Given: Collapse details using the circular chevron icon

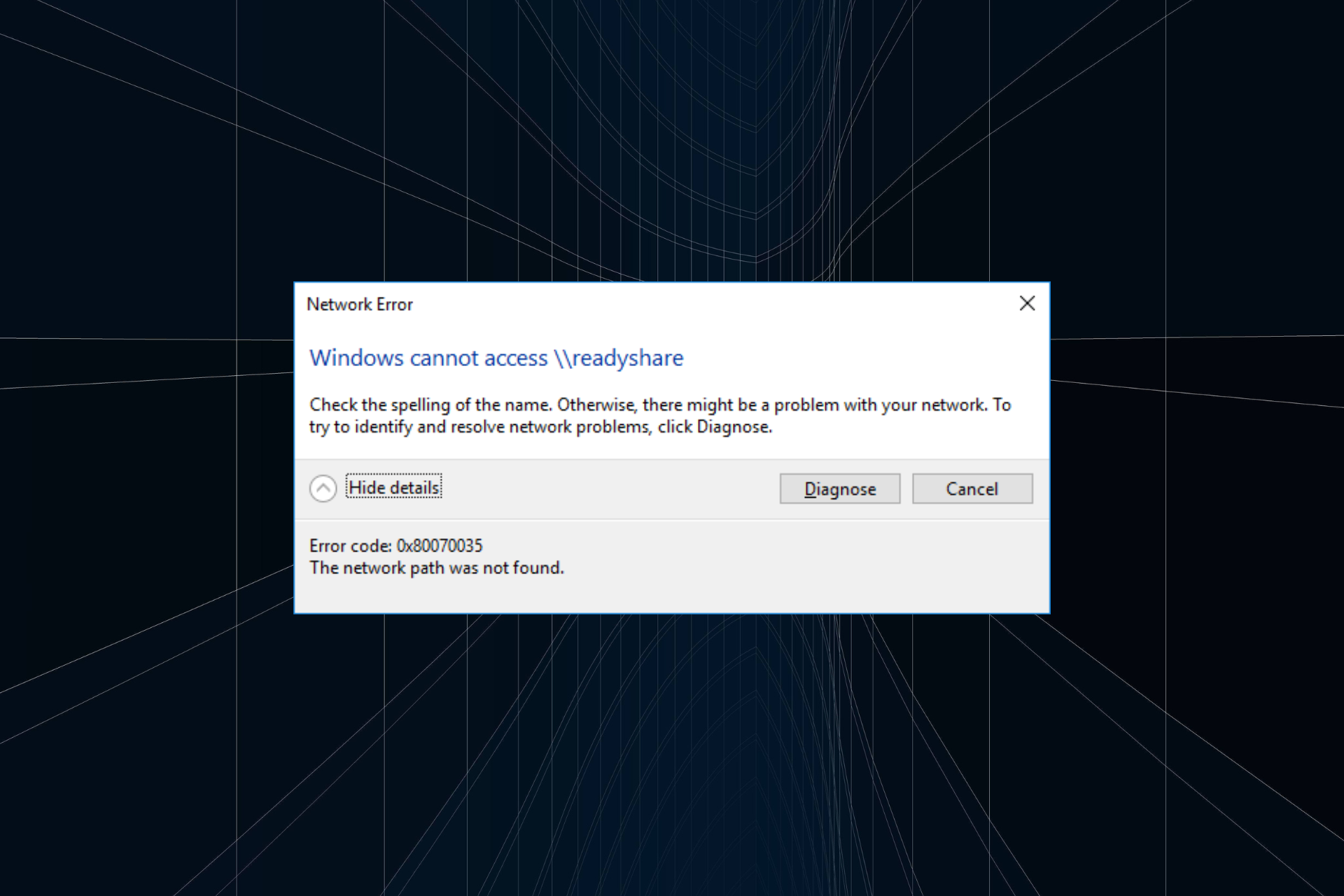Looking at the screenshot, I should 323,489.
